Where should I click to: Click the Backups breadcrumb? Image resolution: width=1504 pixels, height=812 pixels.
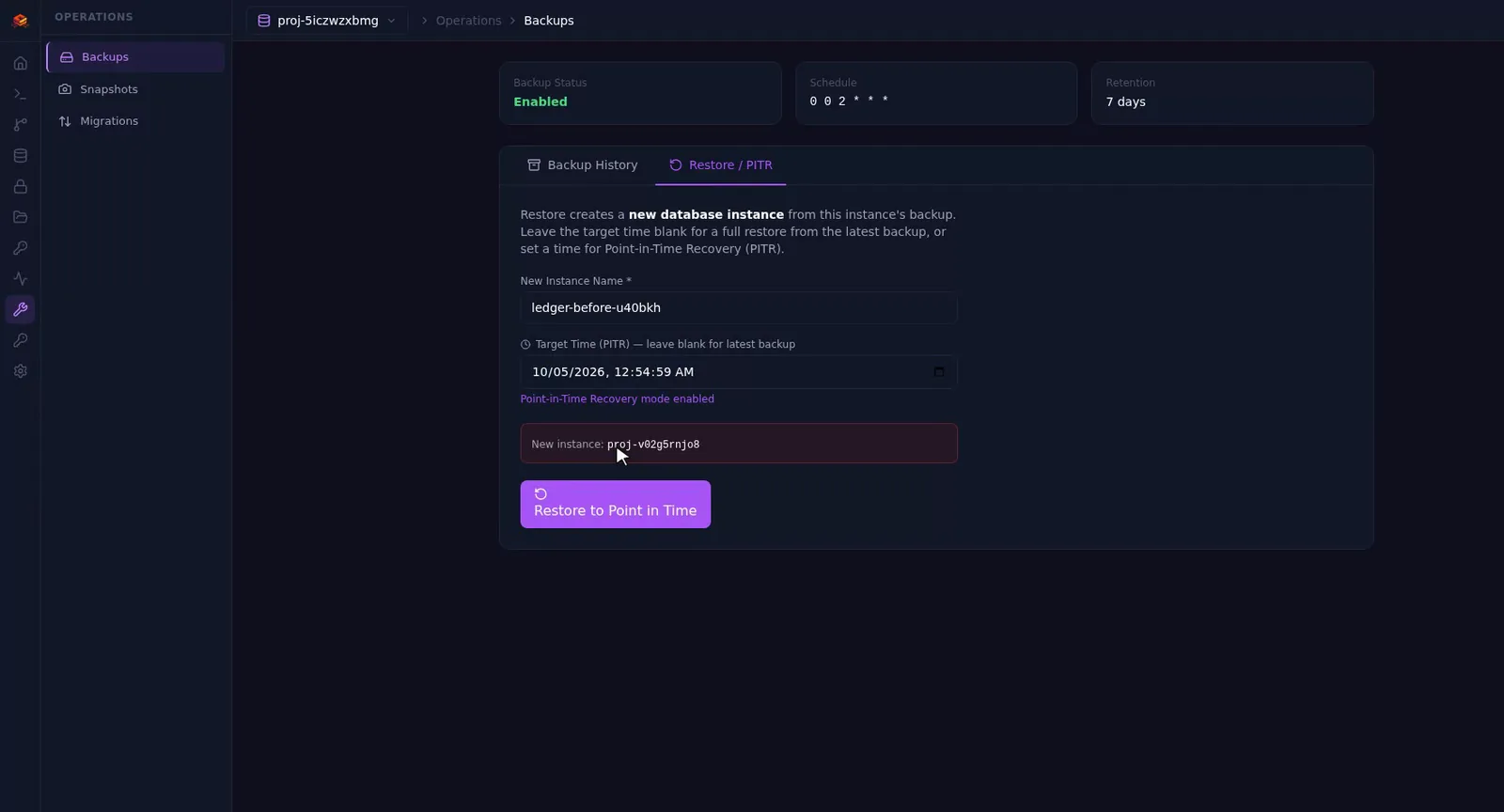pos(549,21)
